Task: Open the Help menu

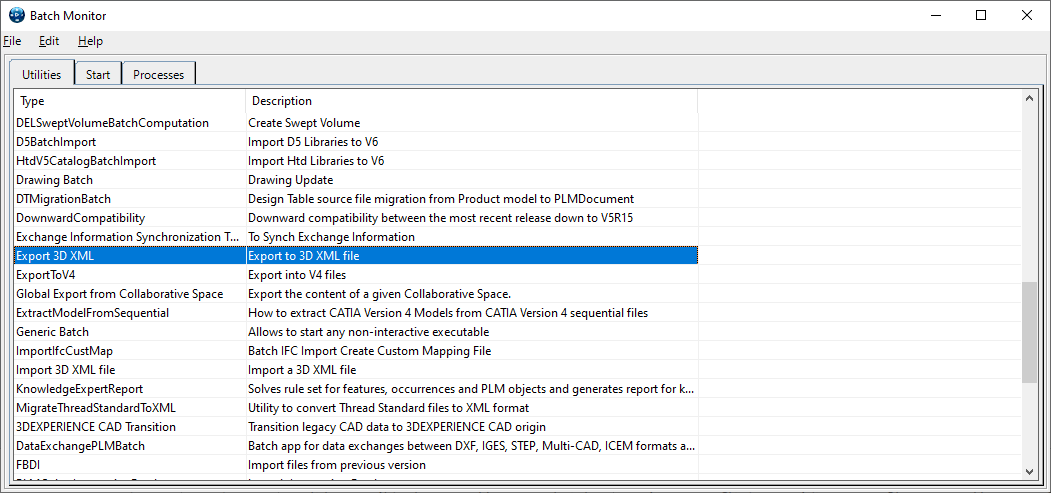Action: click(90, 41)
